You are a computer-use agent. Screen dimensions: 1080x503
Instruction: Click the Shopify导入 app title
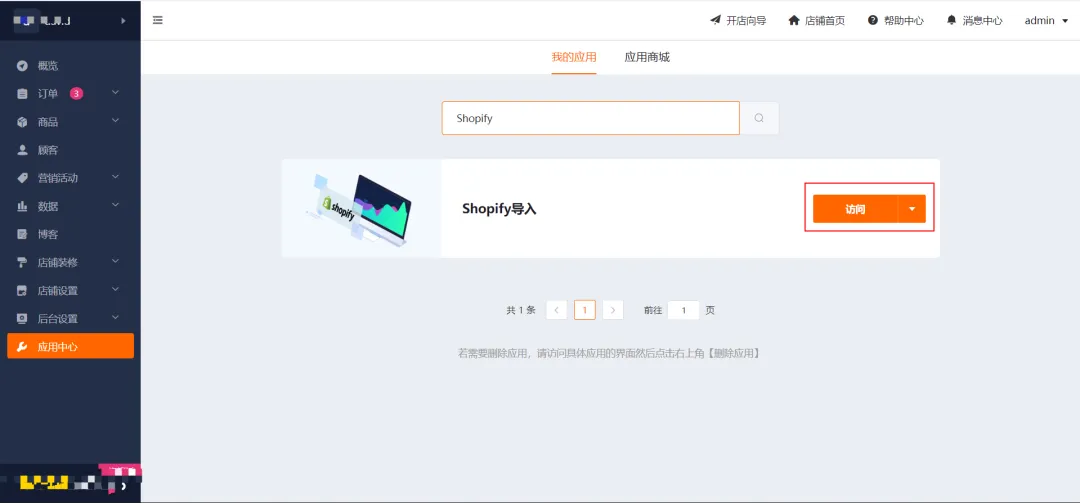[499, 209]
